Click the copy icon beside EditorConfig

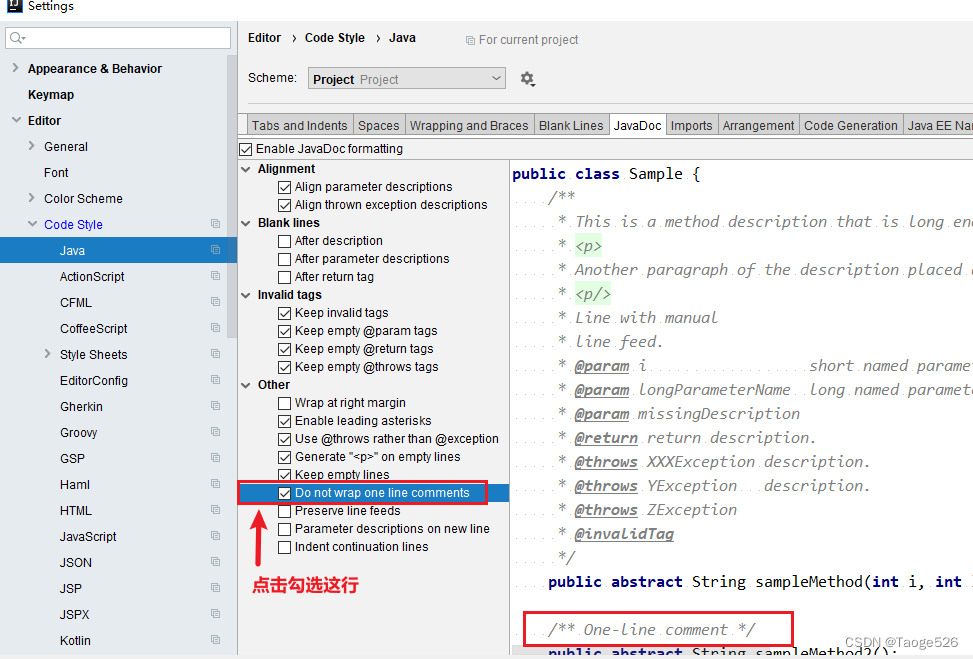pyautogui.click(x=215, y=380)
